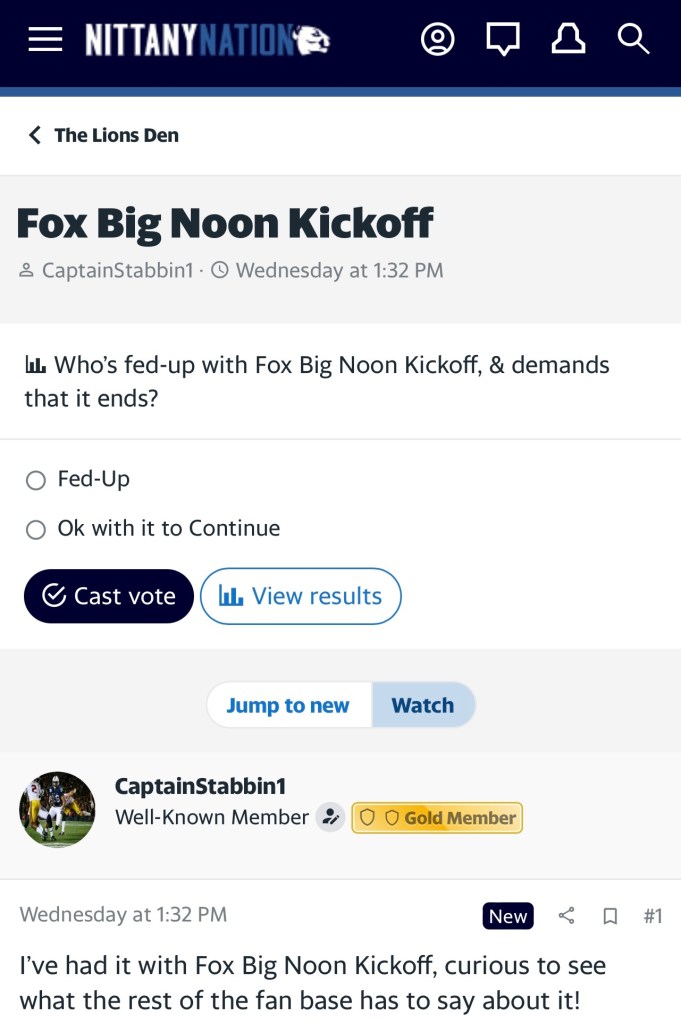
Task: Open the user account icon
Action: pyautogui.click(x=437, y=40)
